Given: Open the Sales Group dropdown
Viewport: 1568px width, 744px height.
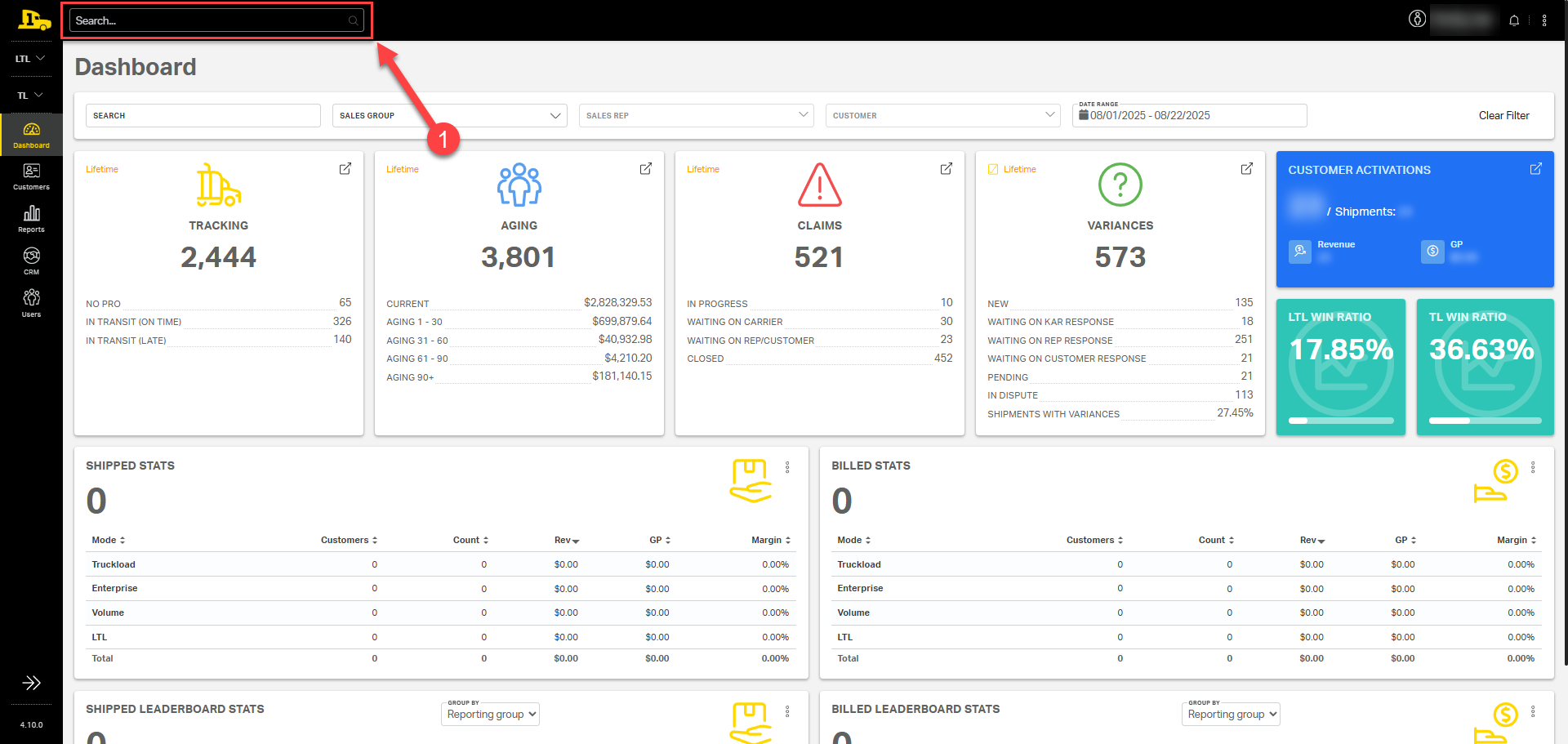Looking at the screenshot, I should (x=450, y=115).
